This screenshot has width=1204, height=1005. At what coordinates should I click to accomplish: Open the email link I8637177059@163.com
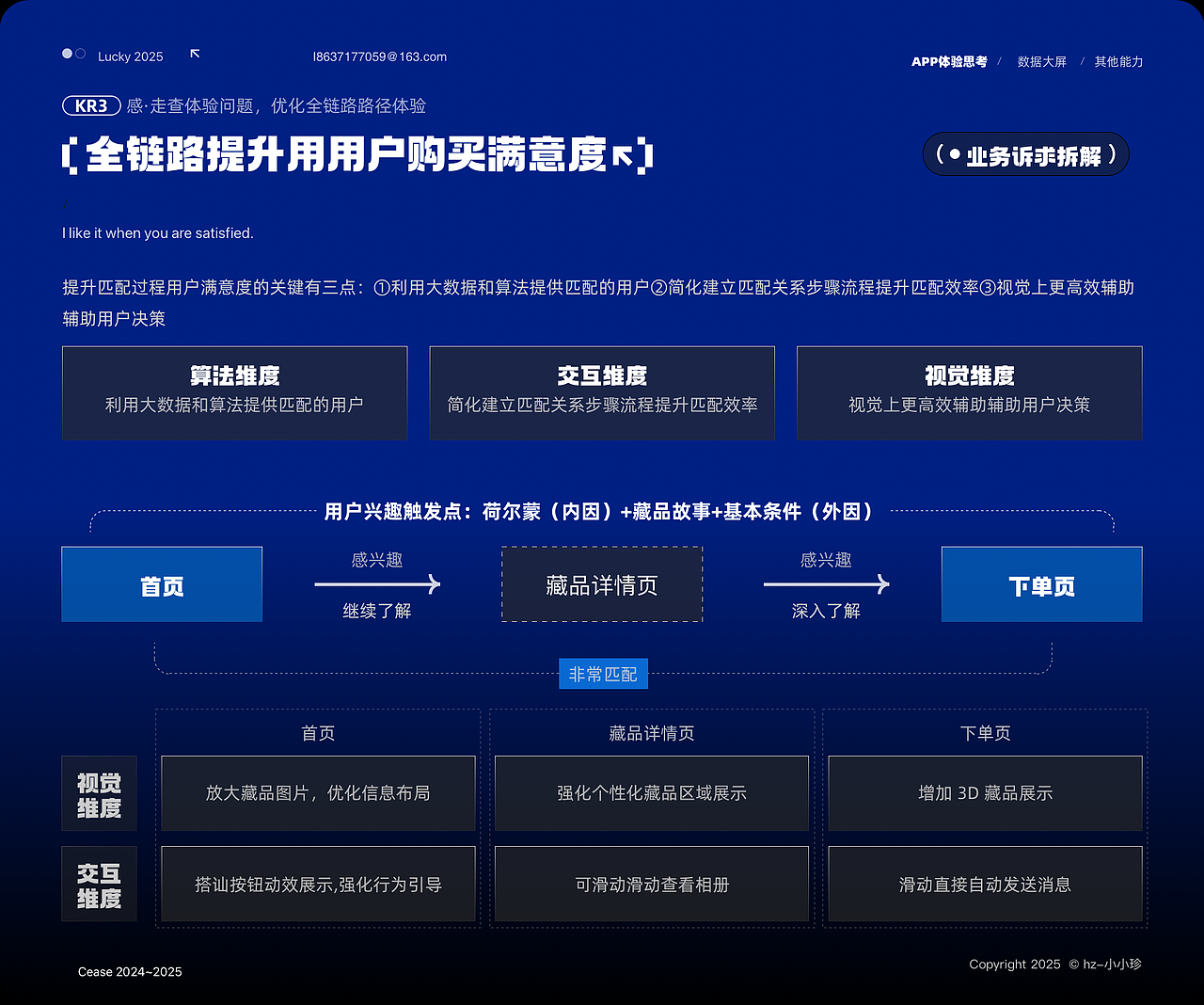pyautogui.click(x=380, y=56)
